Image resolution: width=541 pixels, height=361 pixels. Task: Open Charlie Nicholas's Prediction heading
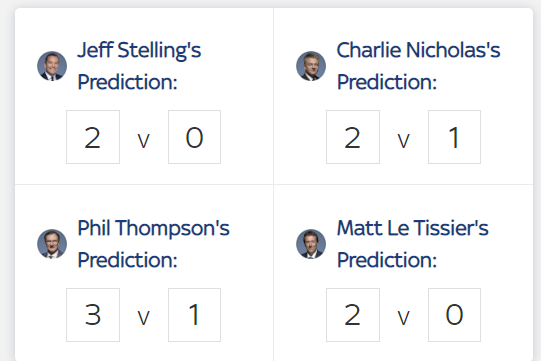419,66
